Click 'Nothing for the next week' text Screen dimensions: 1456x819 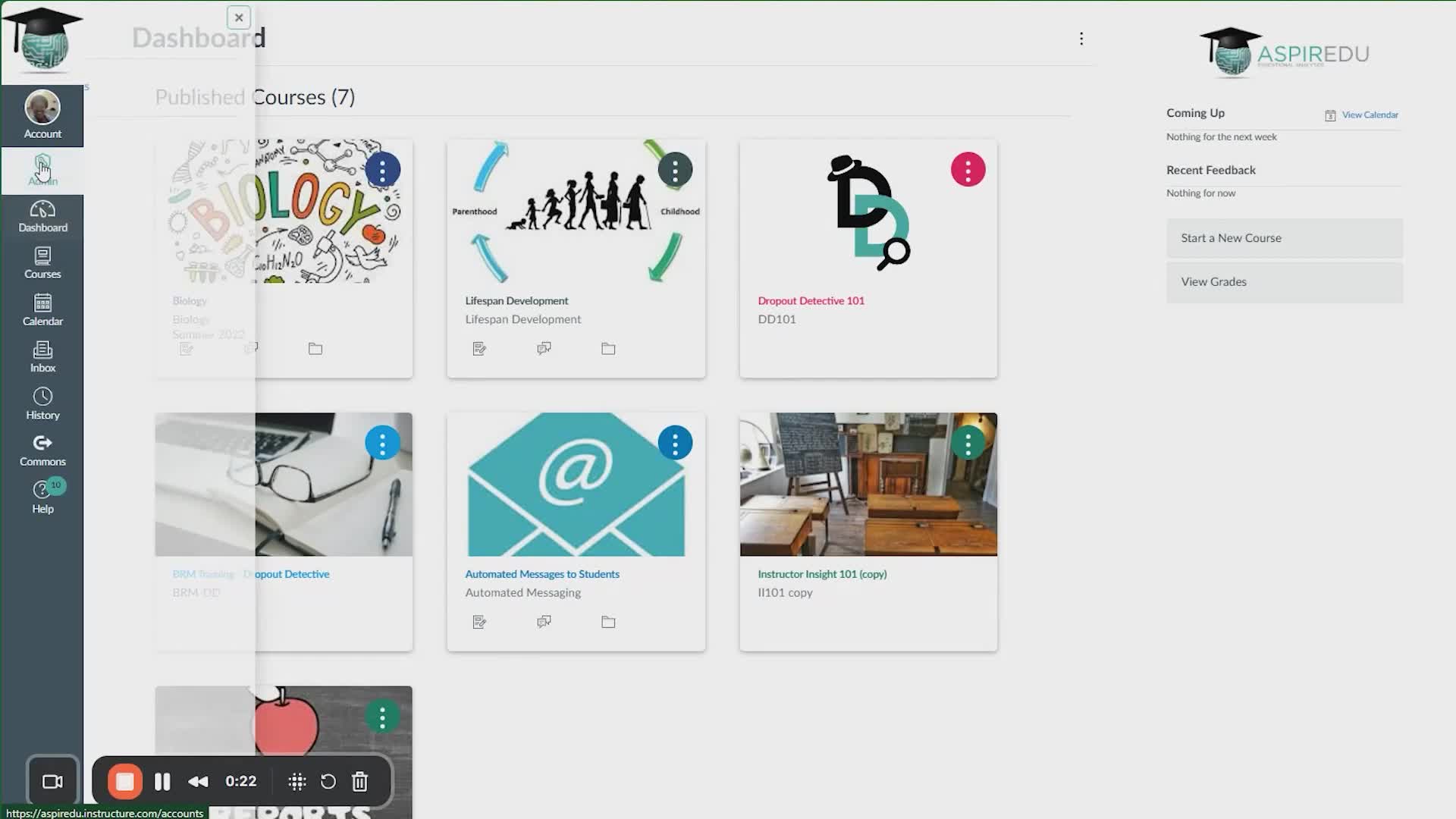click(1222, 137)
